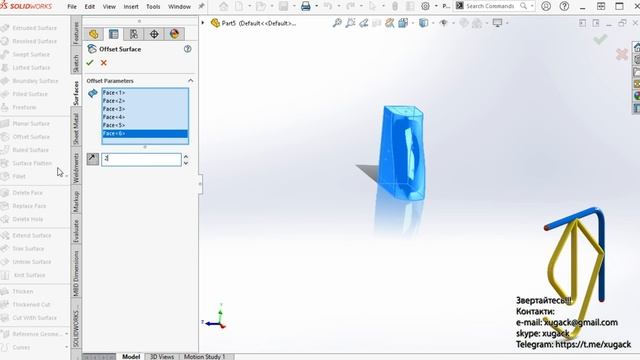
Task: Cancel with the viewport corner red X
Action: [x=622, y=54]
